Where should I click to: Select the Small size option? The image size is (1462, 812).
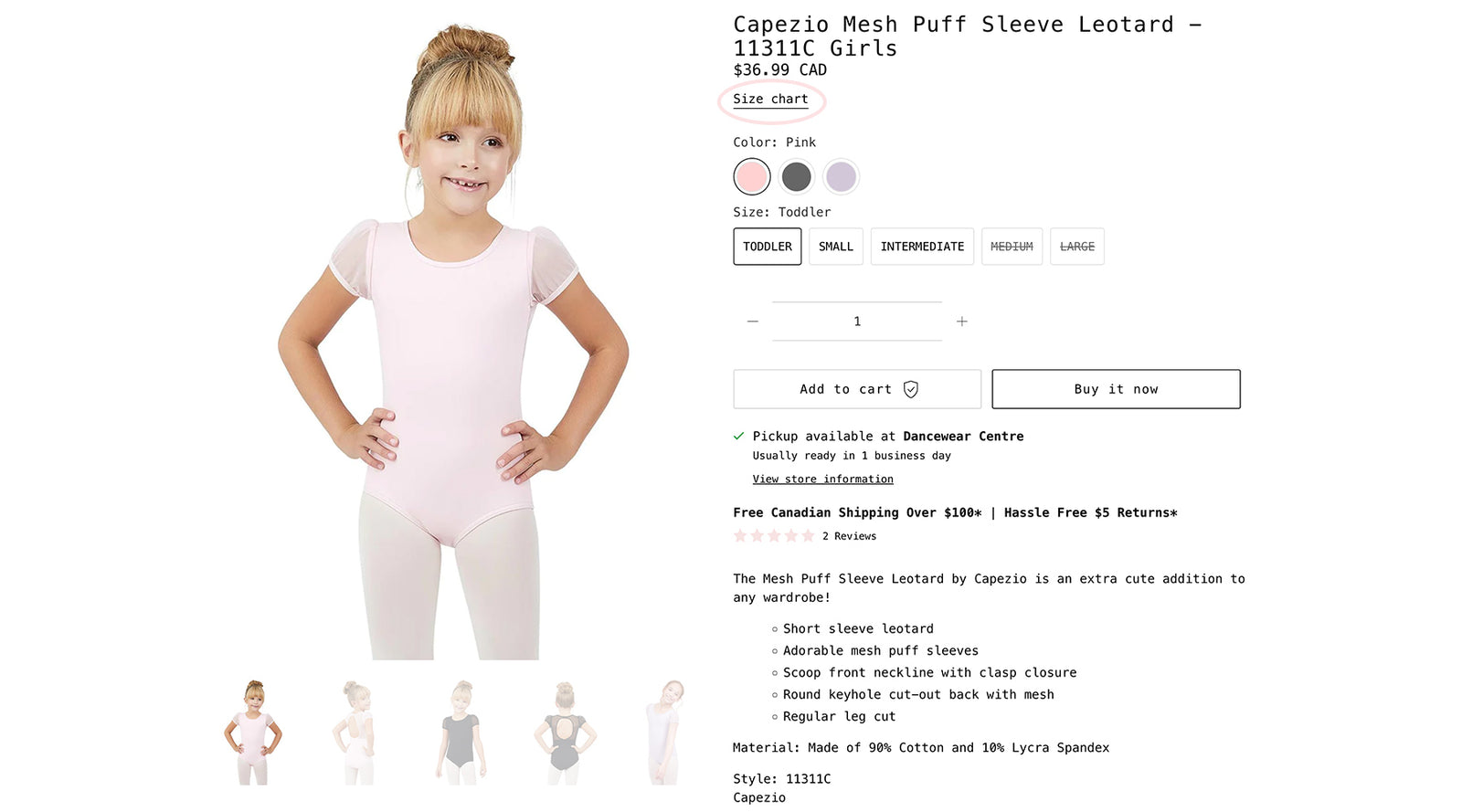pos(836,247)
